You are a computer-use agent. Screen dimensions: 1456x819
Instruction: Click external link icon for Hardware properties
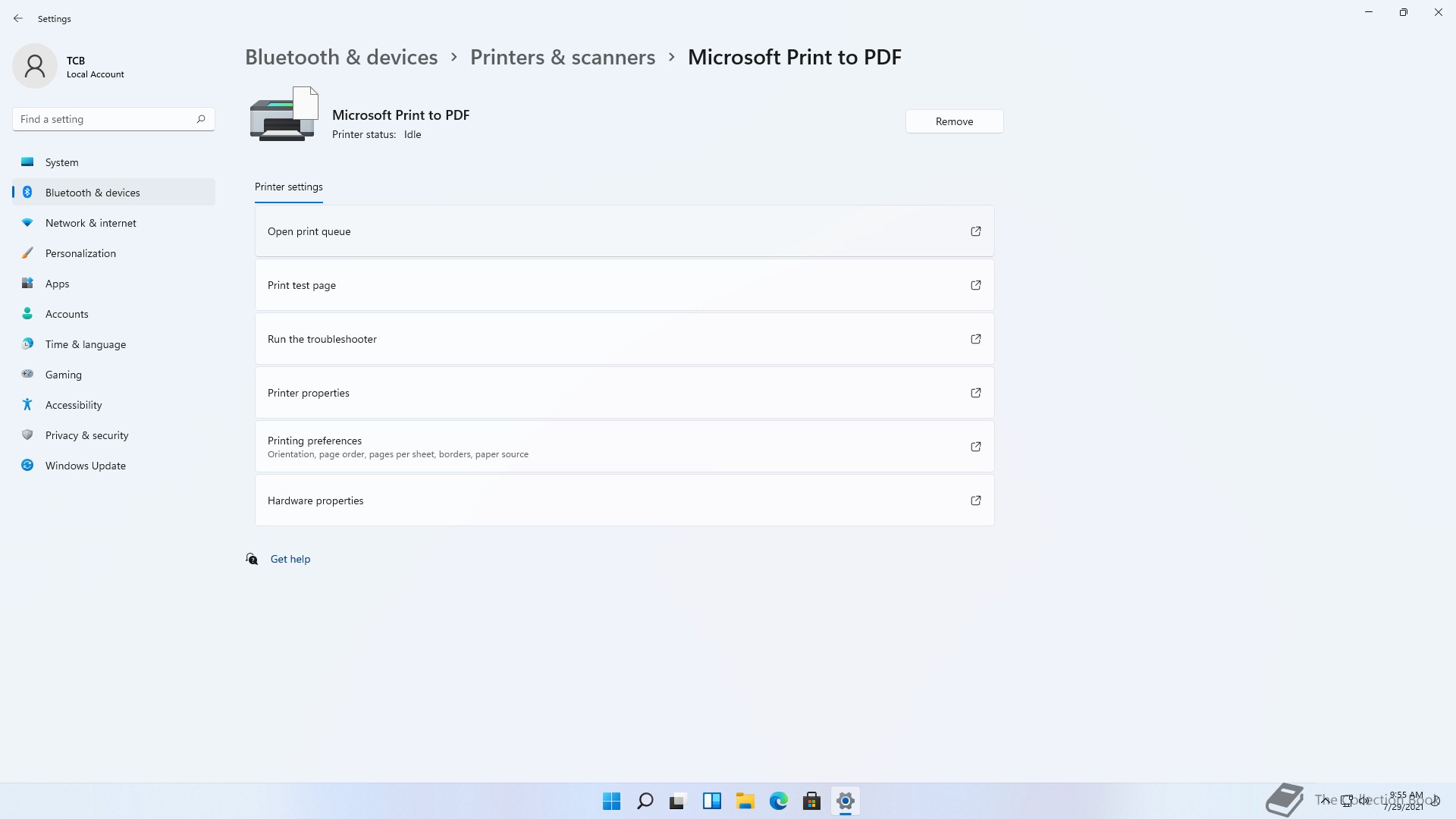click(976, 500)
